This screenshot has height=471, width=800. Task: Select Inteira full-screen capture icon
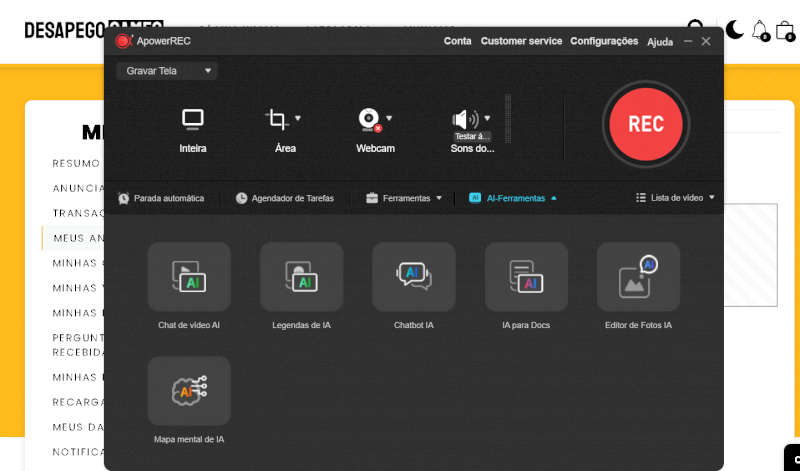(x=193, y=119)
